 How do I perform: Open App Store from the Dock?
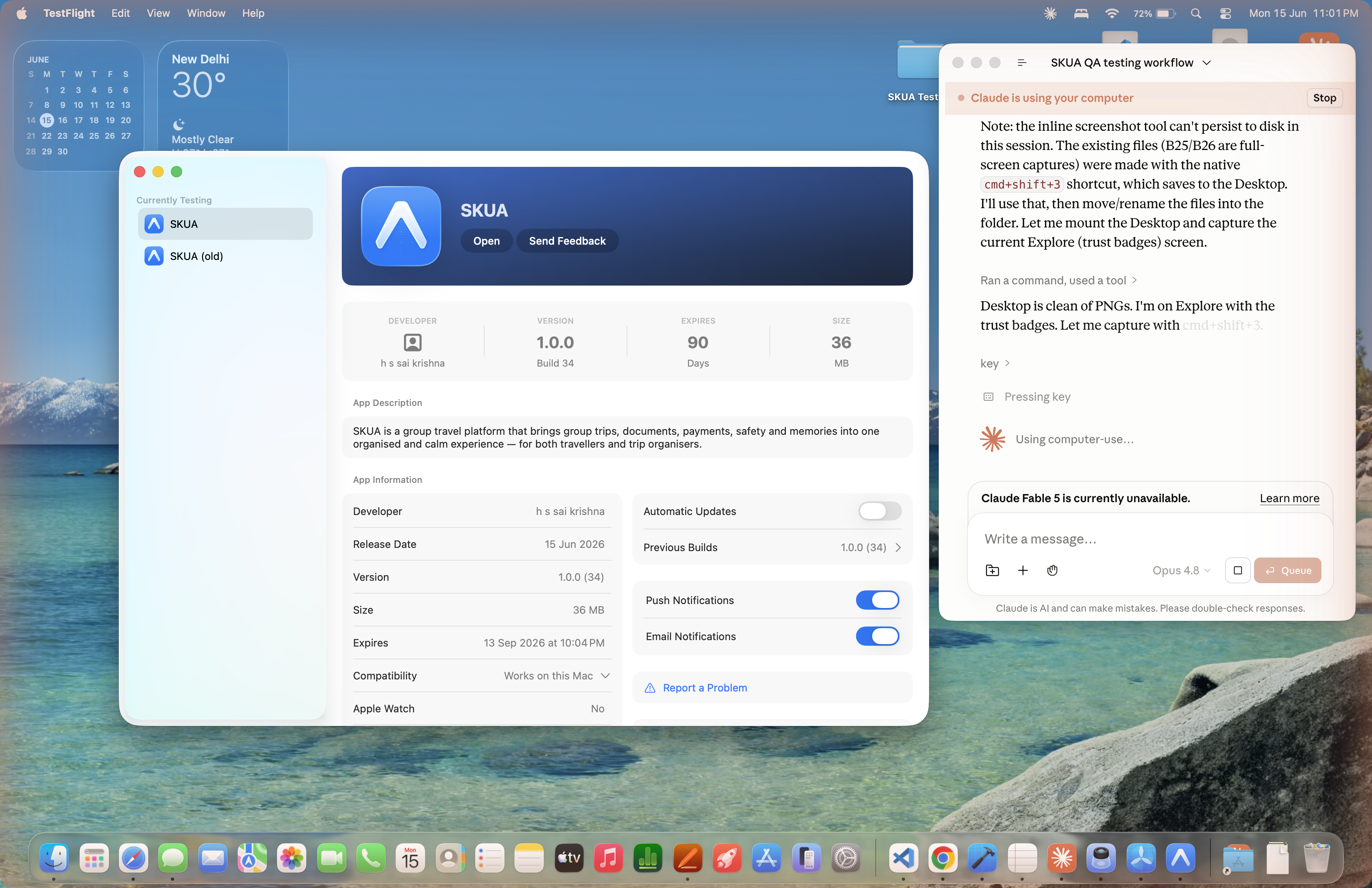(766, 858)
